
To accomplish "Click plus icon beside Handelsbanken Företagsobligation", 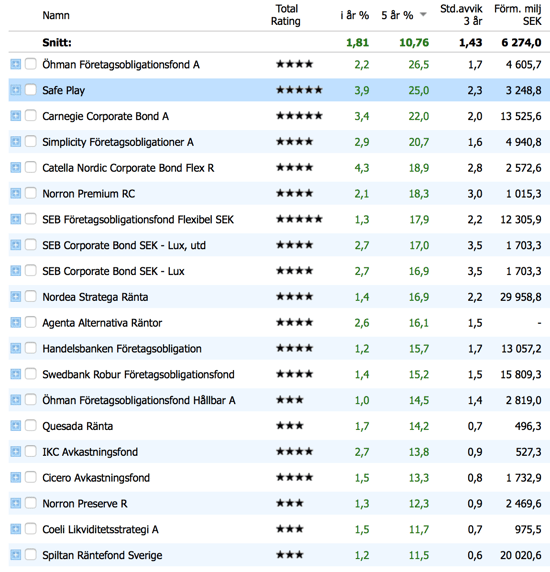I will pyautogui.click(x=15, y=349).
